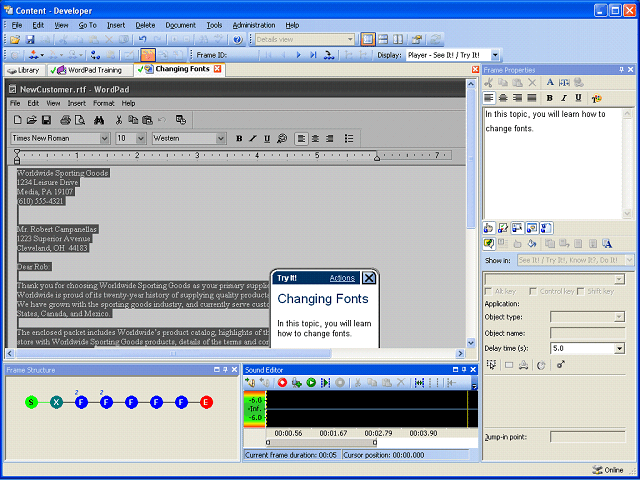
Task: Click the Actions link in Try It bubble
Action: [342, 278]
